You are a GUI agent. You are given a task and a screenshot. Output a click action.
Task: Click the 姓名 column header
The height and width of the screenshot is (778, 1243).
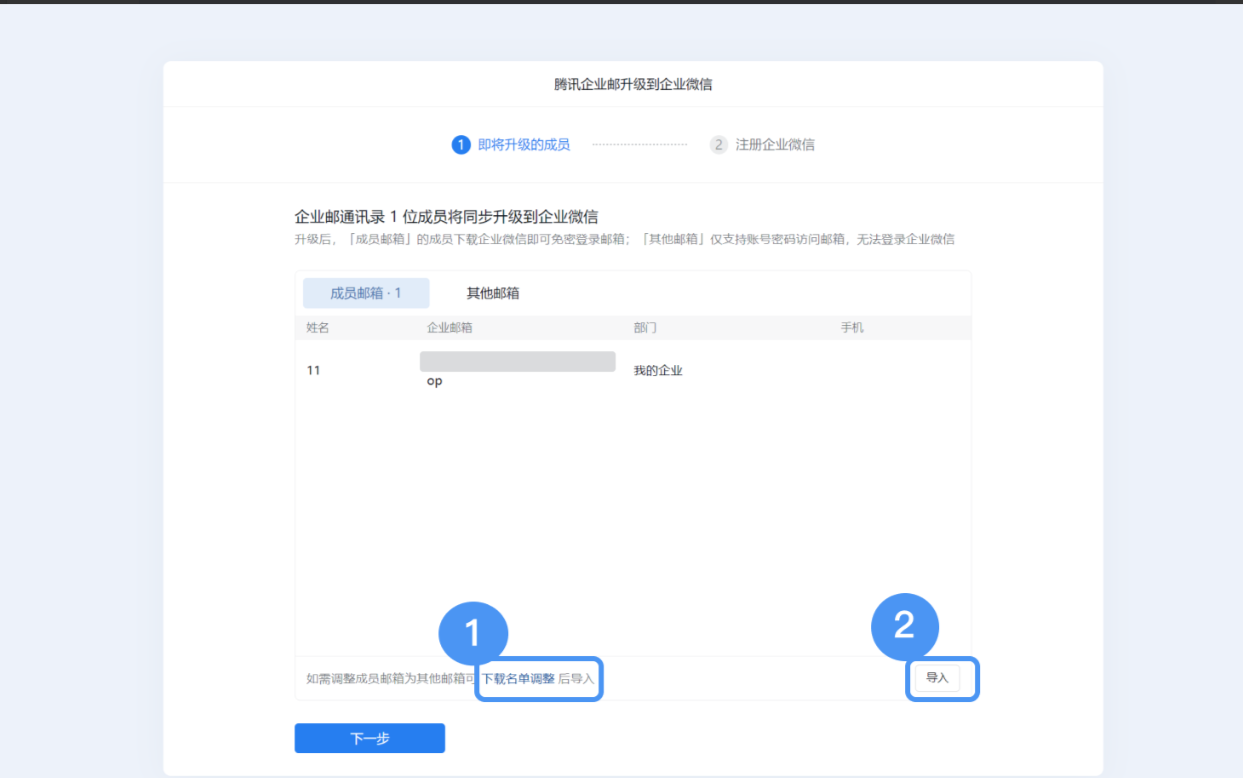316,327
